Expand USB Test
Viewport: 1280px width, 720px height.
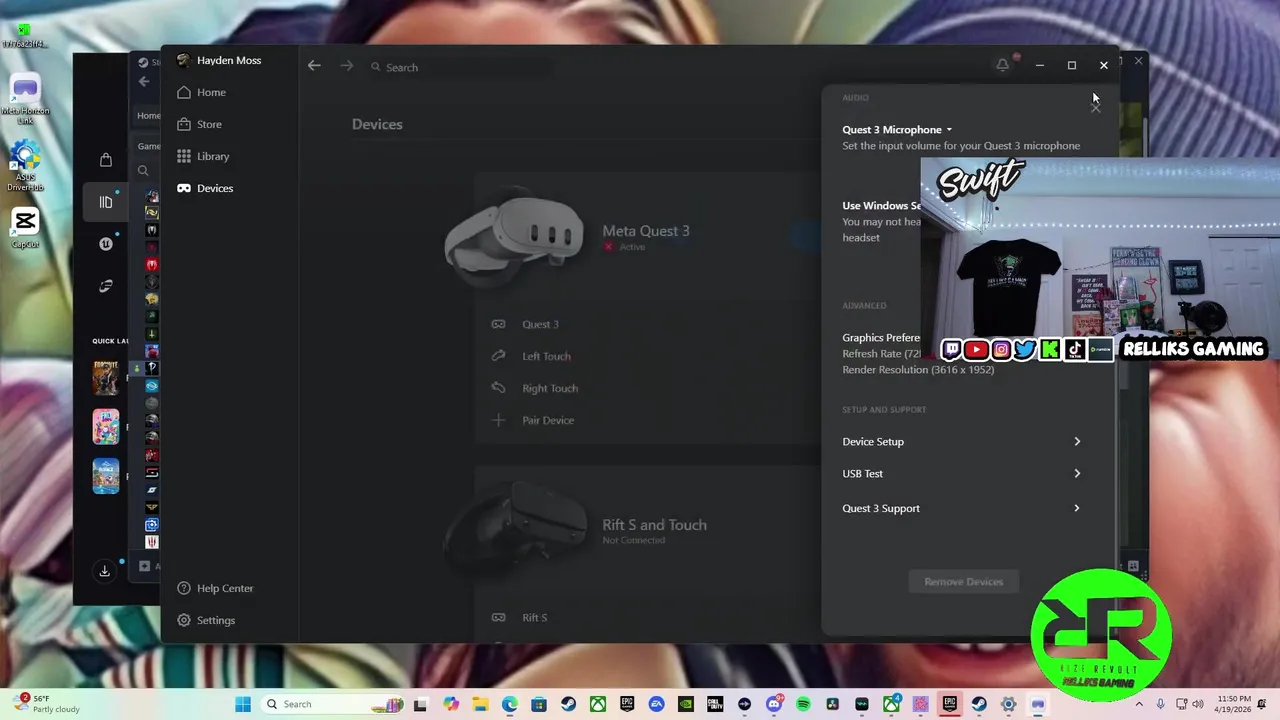click(x=961, y=473)
